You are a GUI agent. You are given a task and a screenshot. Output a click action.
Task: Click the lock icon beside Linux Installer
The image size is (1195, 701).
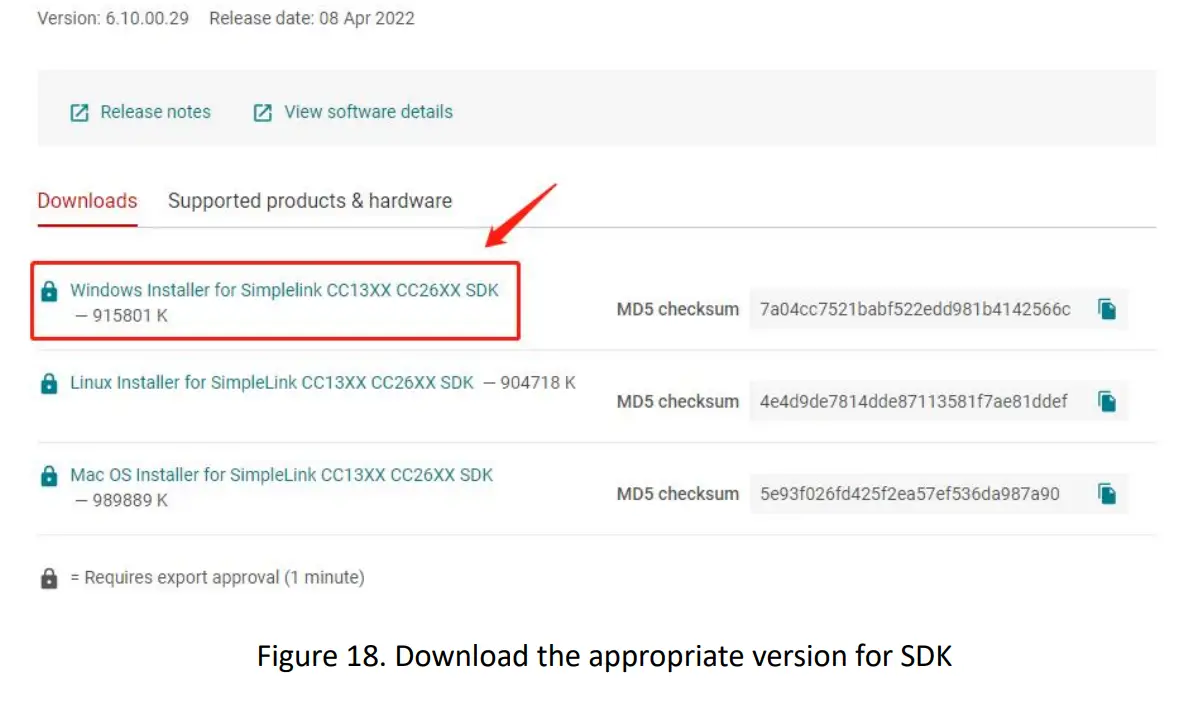[x=49, y=383]
